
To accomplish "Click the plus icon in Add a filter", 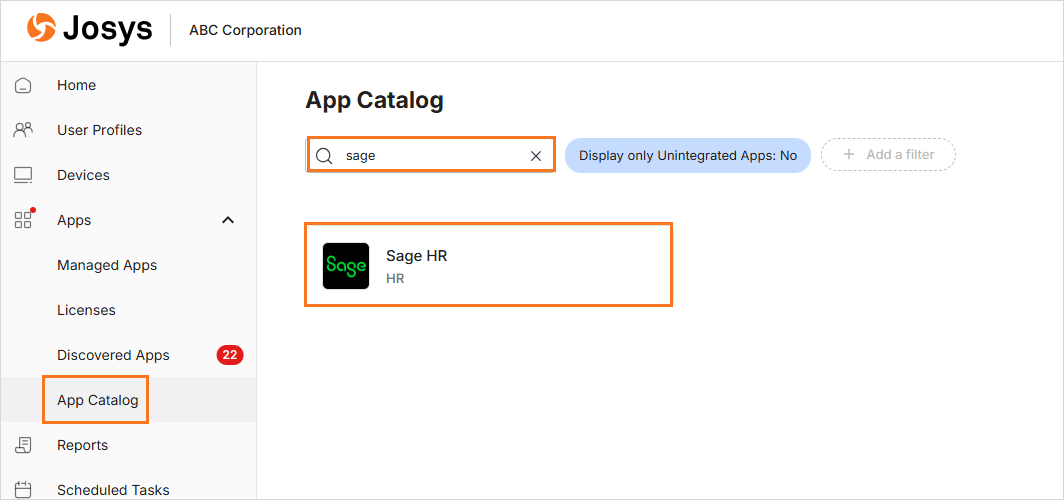I will pyautogui.click(x=848, y=155).
